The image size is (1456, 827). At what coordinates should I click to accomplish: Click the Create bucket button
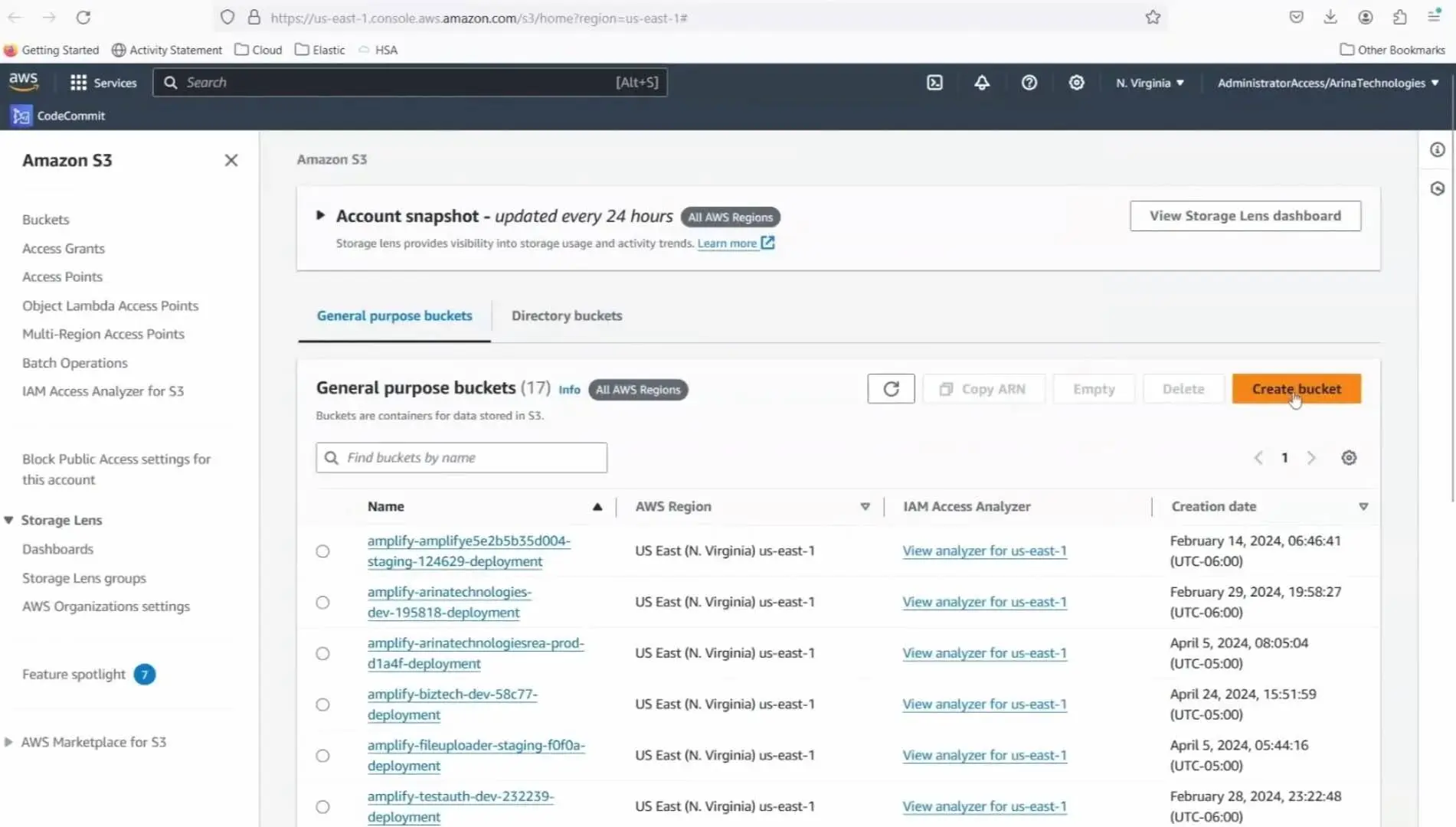pos(1296,389)
